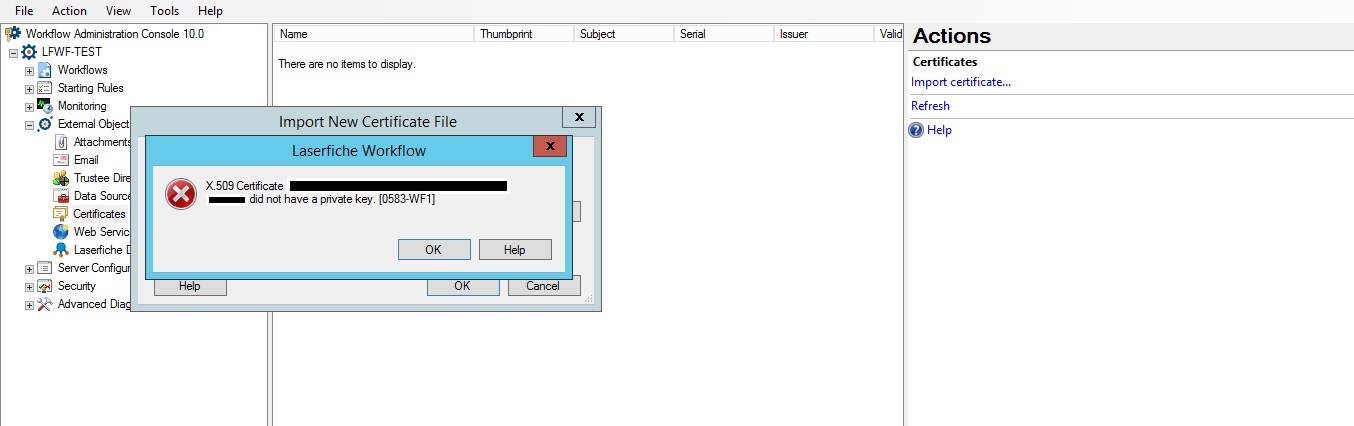Expand the Server Configuration tree node
This screenshot has height=426, width=1354.
click(29, 268)
